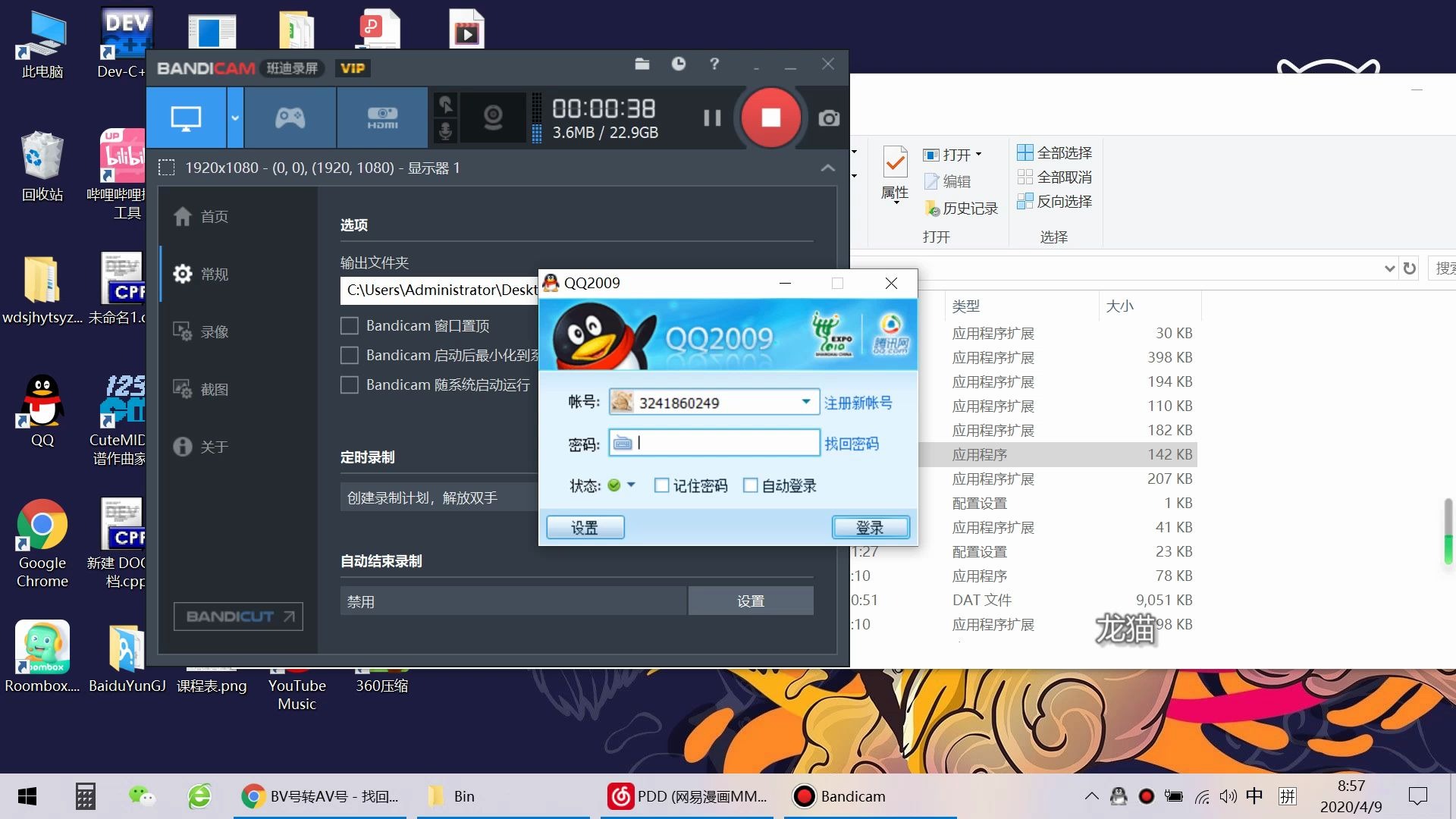Image resolution: width=1456 pixels, height=819 pixels.
Task: Open the 打开 dropdown in Explorer ribbon
Action: (952, 155)
